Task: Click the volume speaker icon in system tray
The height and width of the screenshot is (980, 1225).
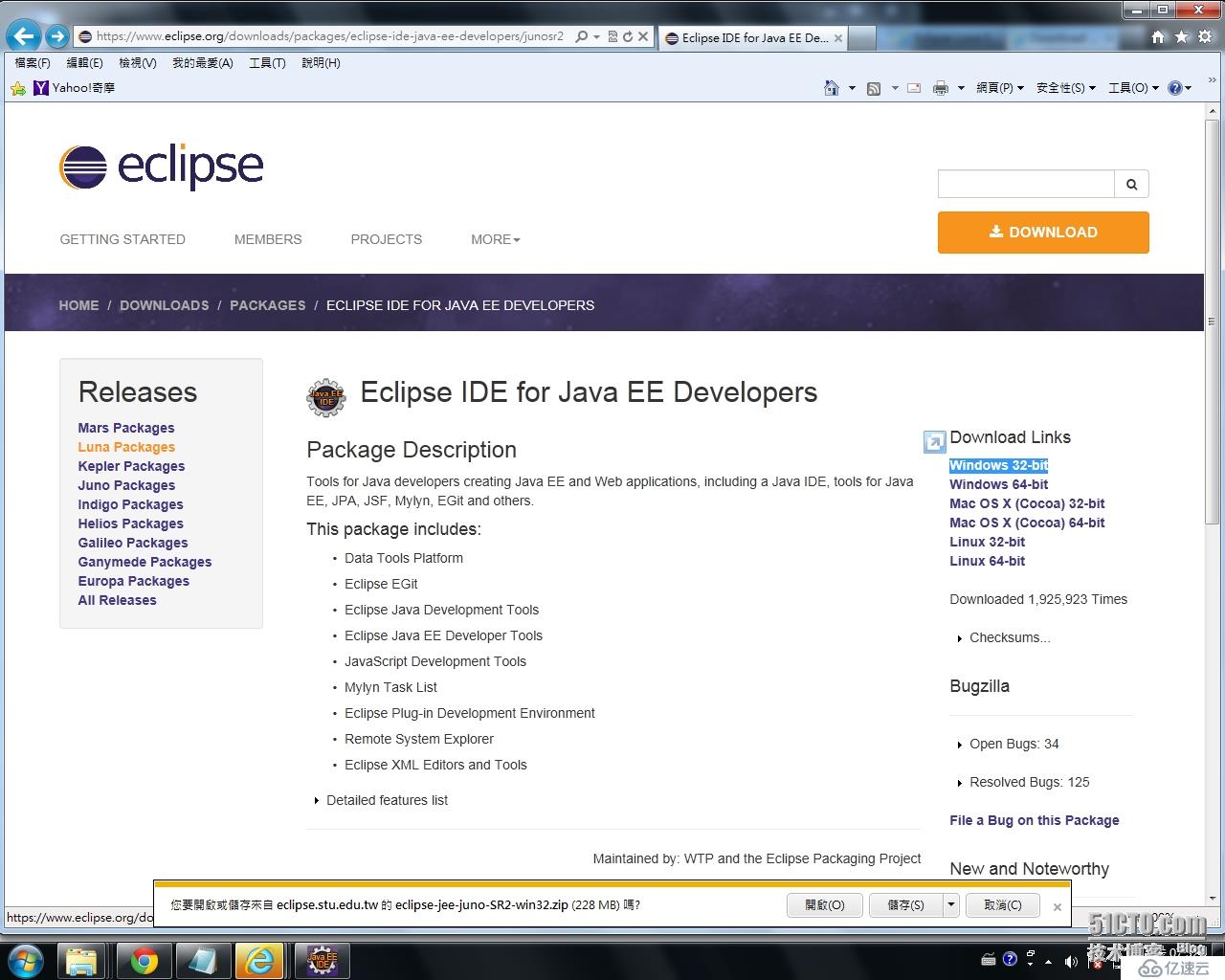Action: click(x=1071, y=960)
